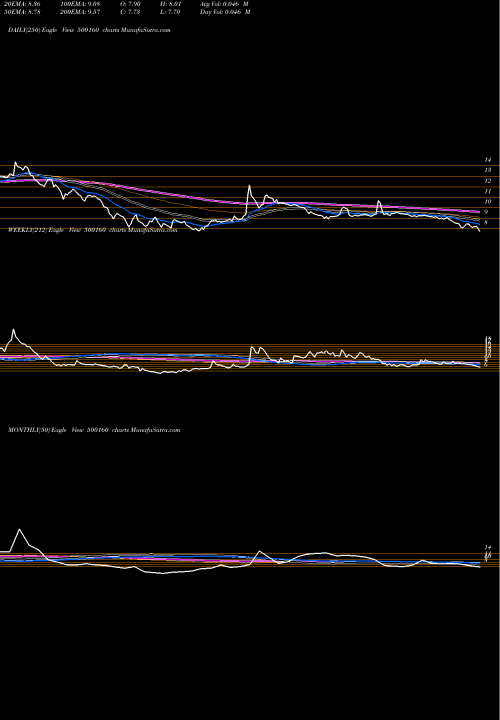The image size is (500, 720).
Task: Click the WEEKLY(212) Eagle View chart title
Action: [92, 231]
